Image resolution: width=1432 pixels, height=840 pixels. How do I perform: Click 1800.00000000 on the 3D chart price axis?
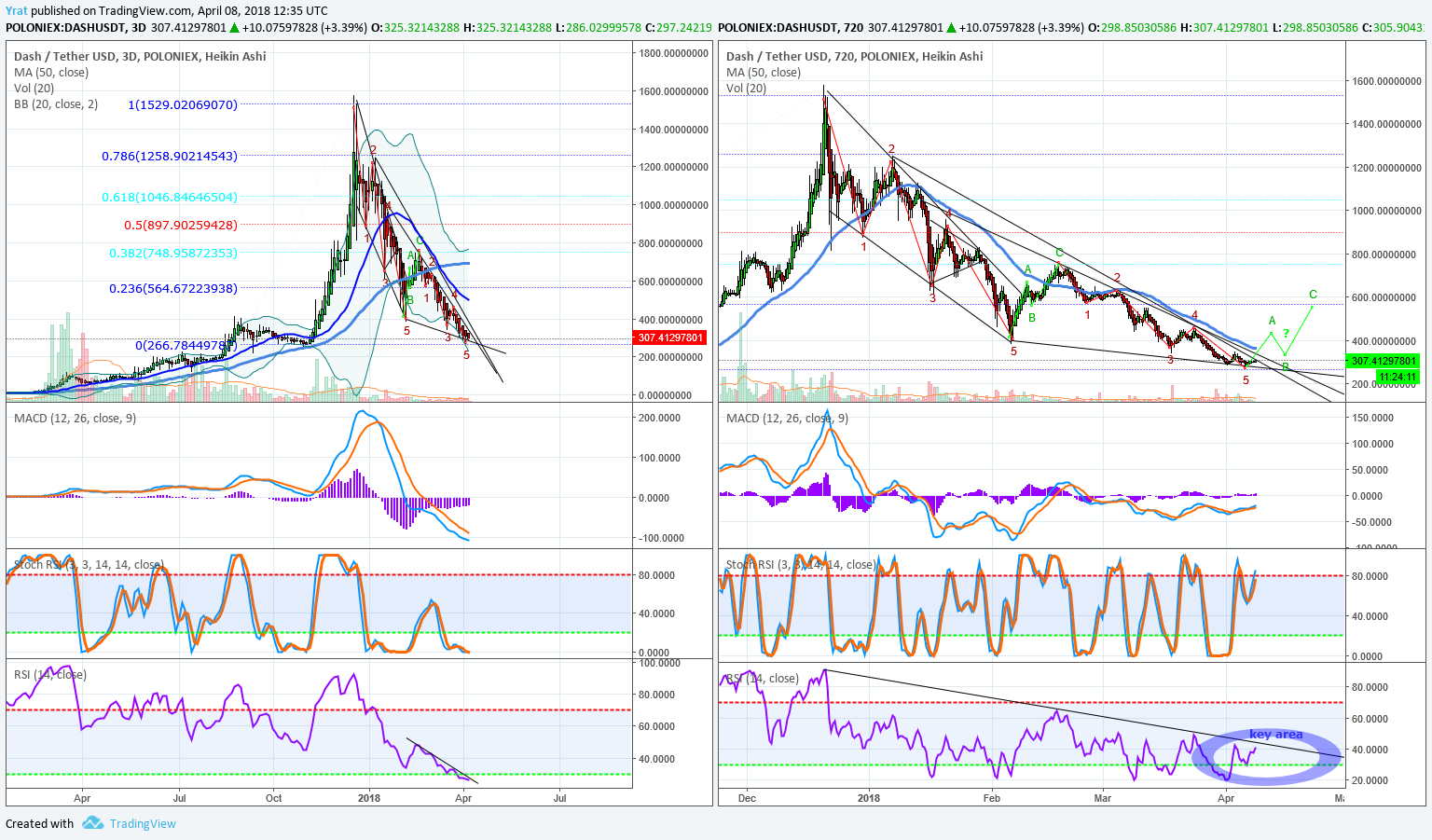673,53
